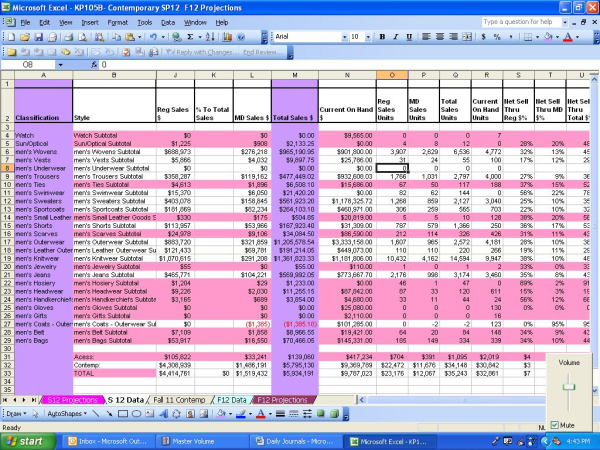Viewport: 600px width, 450px height.
Task: Click the Windows Start button
Action: click(x=28, y=441)
